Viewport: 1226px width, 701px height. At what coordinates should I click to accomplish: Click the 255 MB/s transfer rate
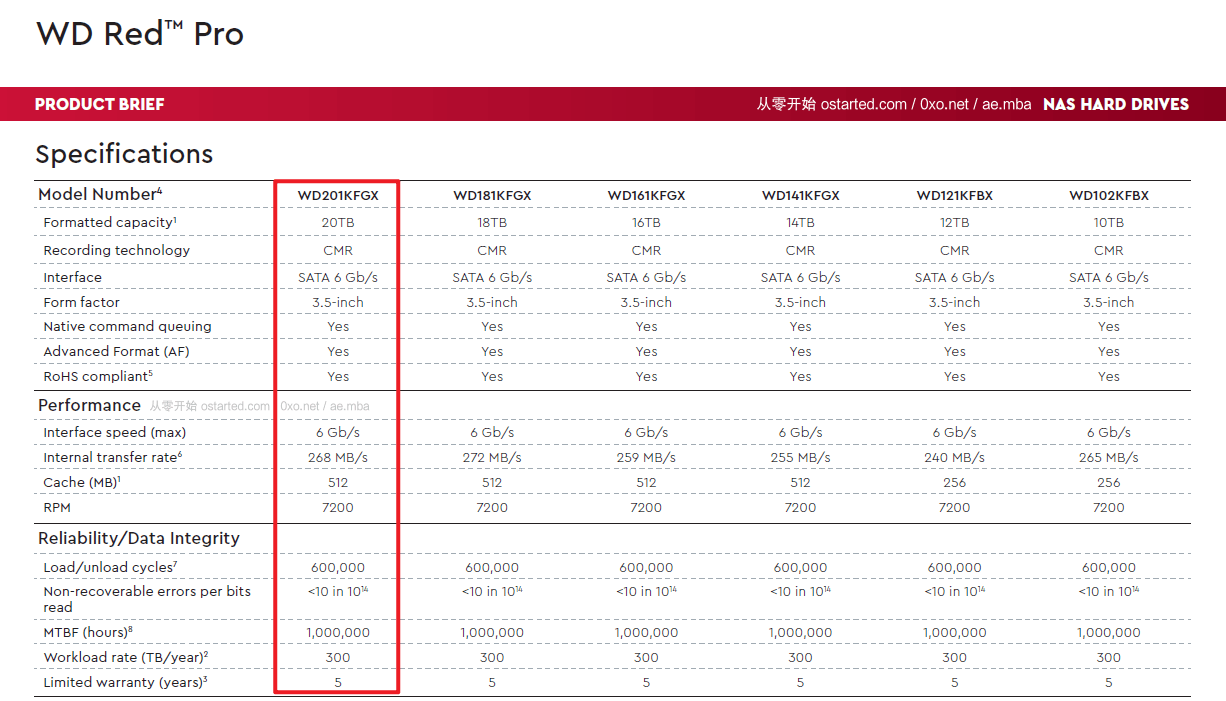point(800,457)
